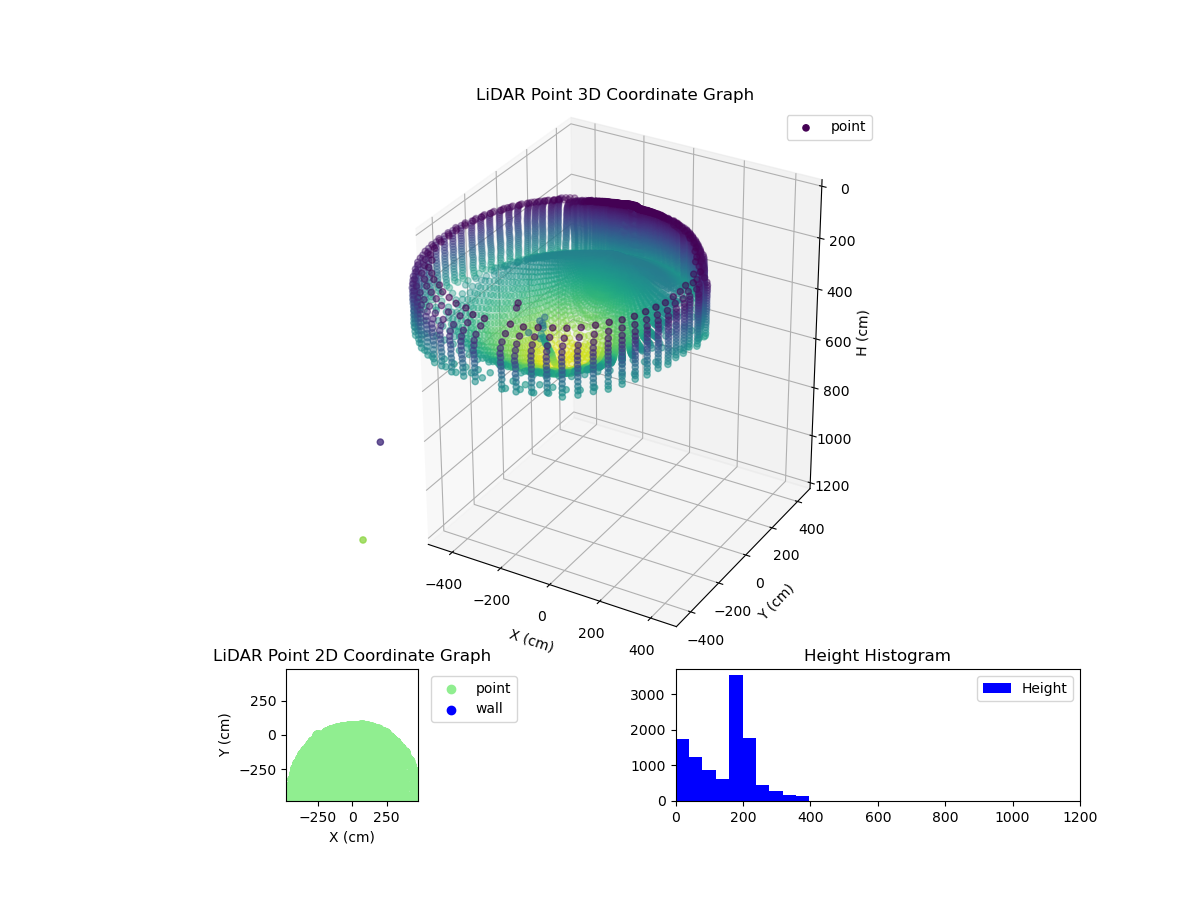Click the 'X (cm)' label under 2D graph
The image size is (1200, 900).
pyautogui.click(x=352, y=837)
